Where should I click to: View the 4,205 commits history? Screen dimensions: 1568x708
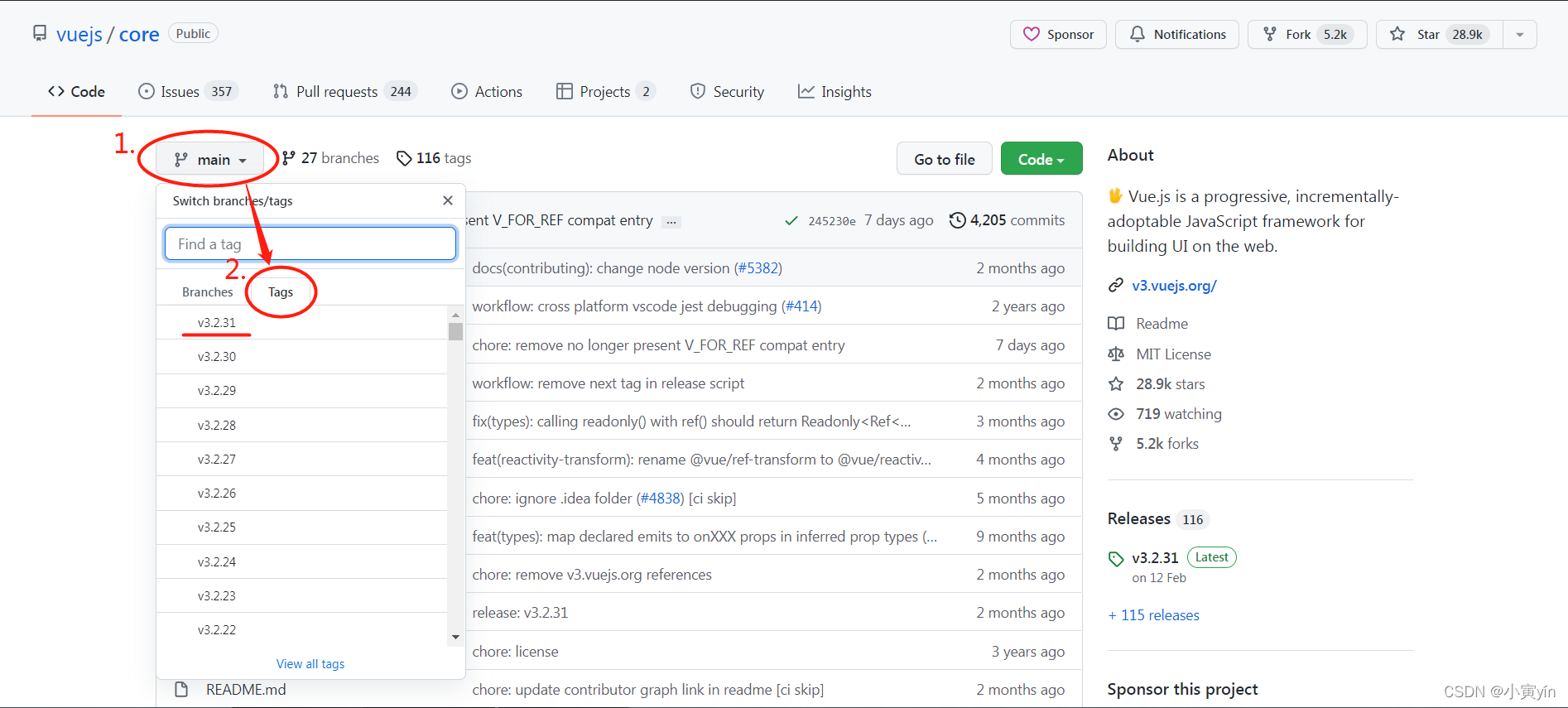tap(1008, 220)
